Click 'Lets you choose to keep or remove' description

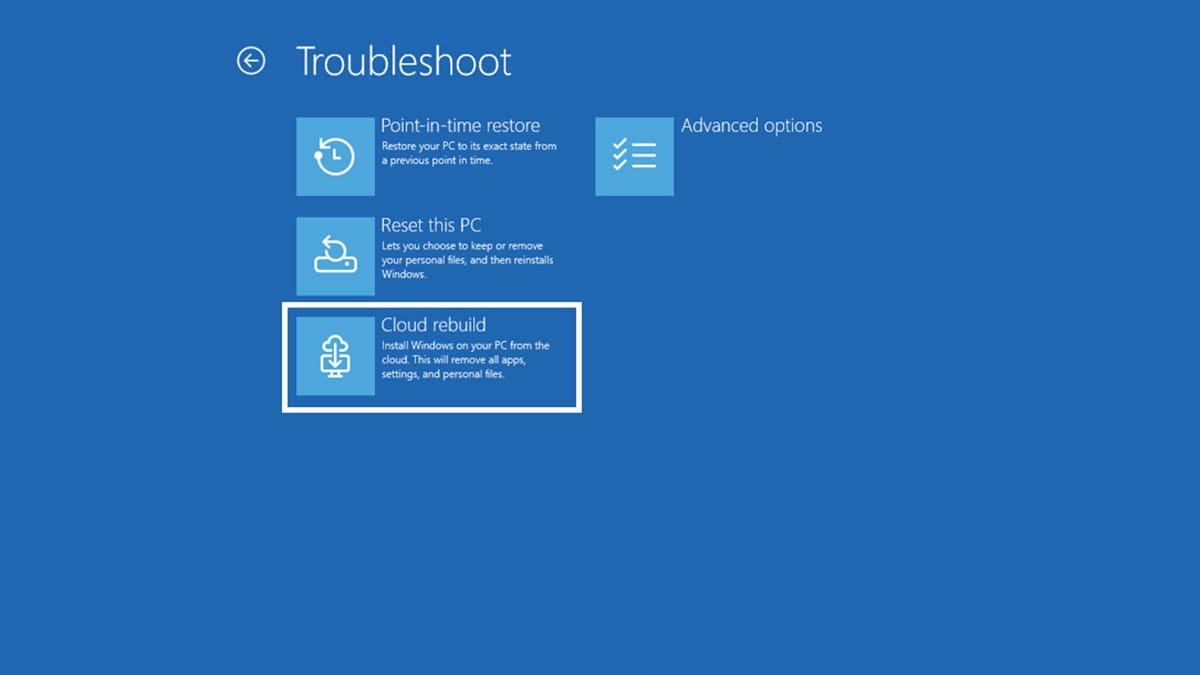[x=467, y=260]
